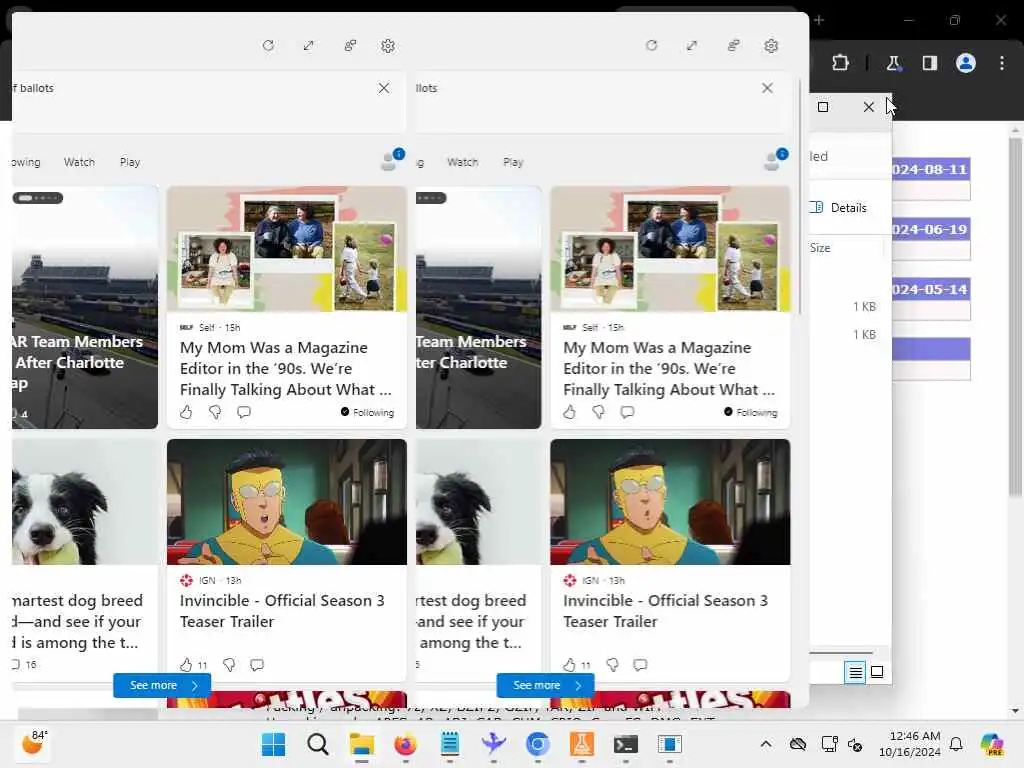Viewport: 1024px width, 768px height.
Task: Open the Windows Start menu
Action: click(273, 744)
